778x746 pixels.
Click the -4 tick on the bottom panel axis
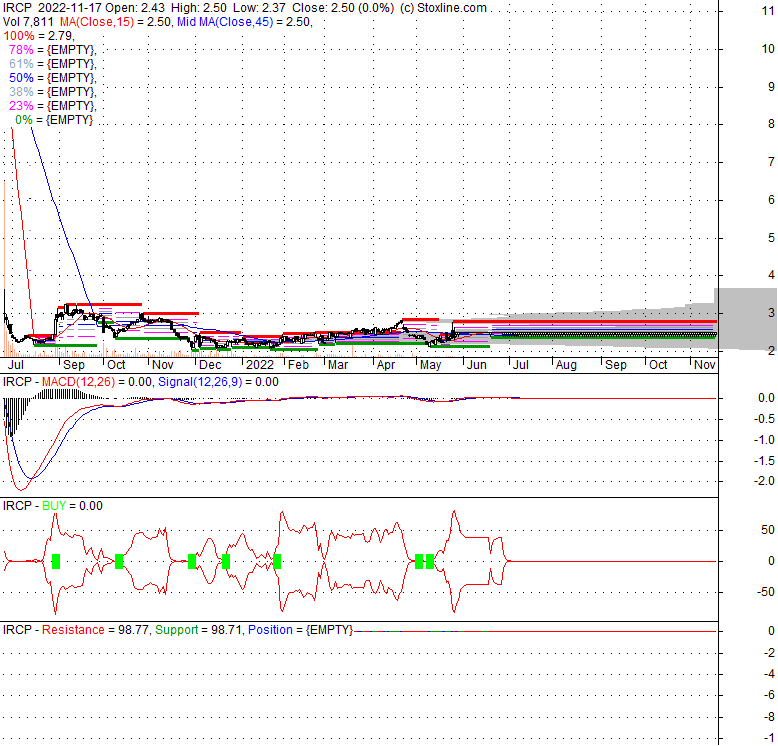coord(770,674)
